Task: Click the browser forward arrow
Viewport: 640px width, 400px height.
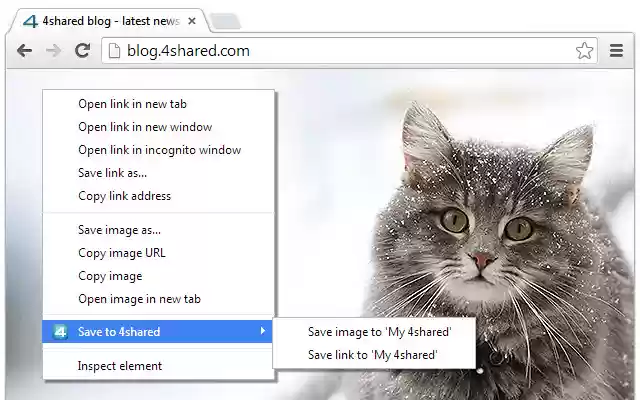Action: point(53,51)
